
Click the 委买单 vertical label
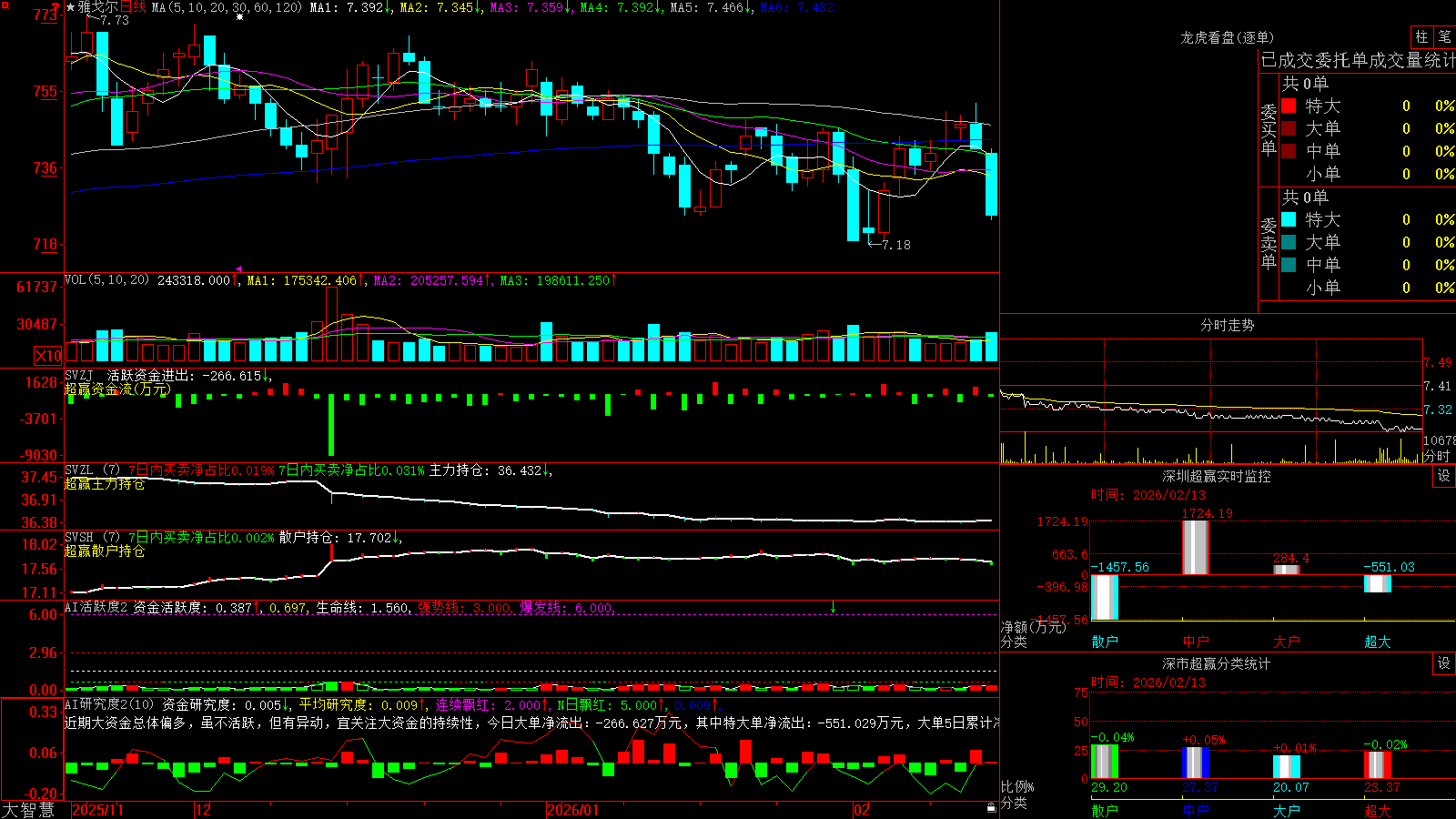tap(1269, 129)
